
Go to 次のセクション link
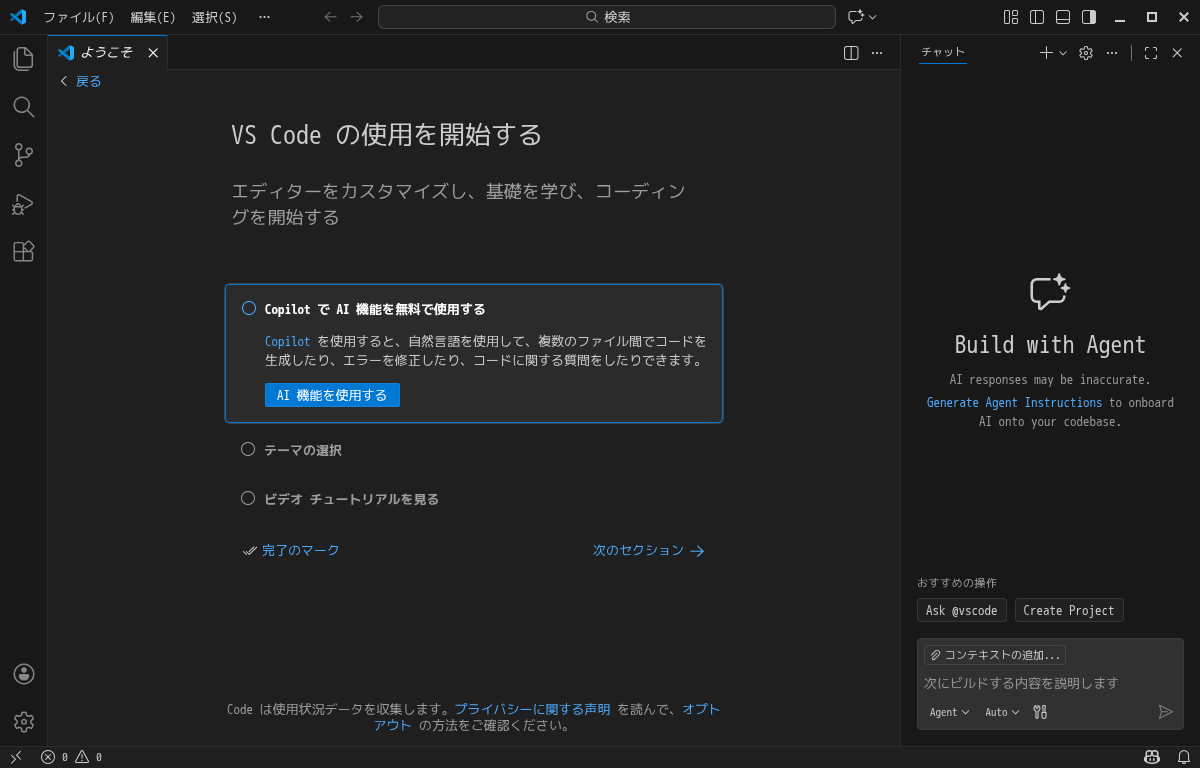(x=649, y=550)
